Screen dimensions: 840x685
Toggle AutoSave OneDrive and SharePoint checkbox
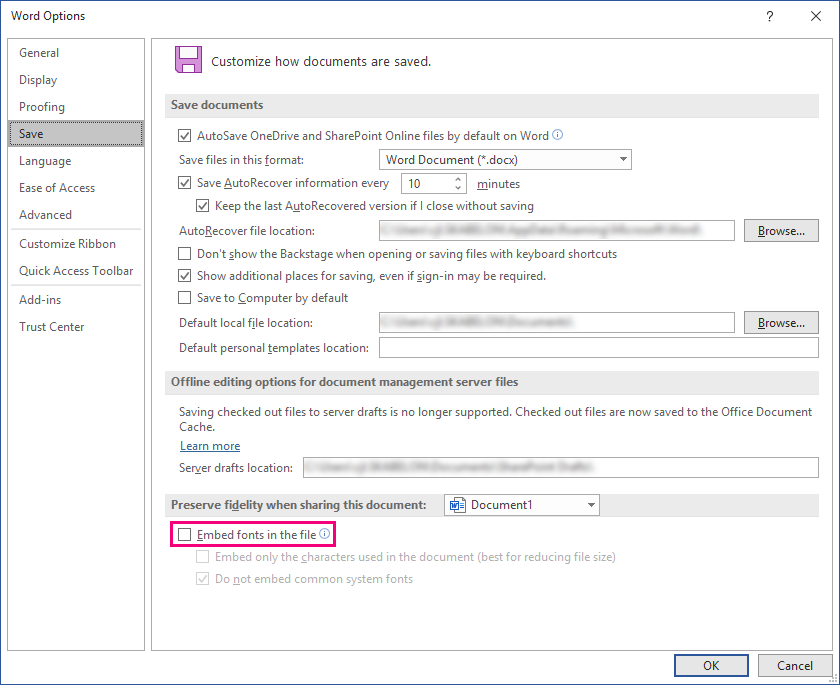[184, 136]
